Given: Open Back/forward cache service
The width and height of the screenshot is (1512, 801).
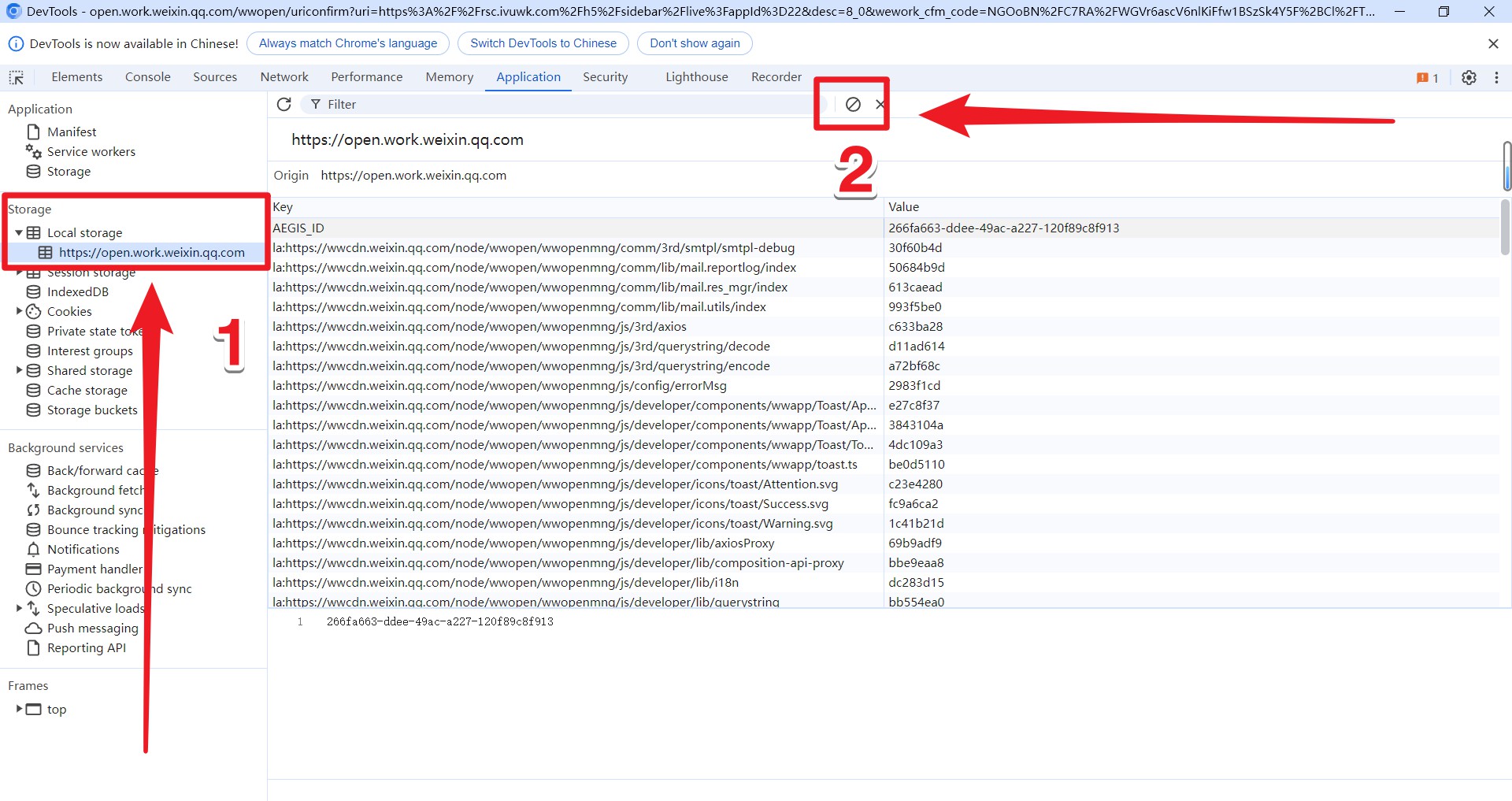Looking at the screenshot, I should 102,470.
